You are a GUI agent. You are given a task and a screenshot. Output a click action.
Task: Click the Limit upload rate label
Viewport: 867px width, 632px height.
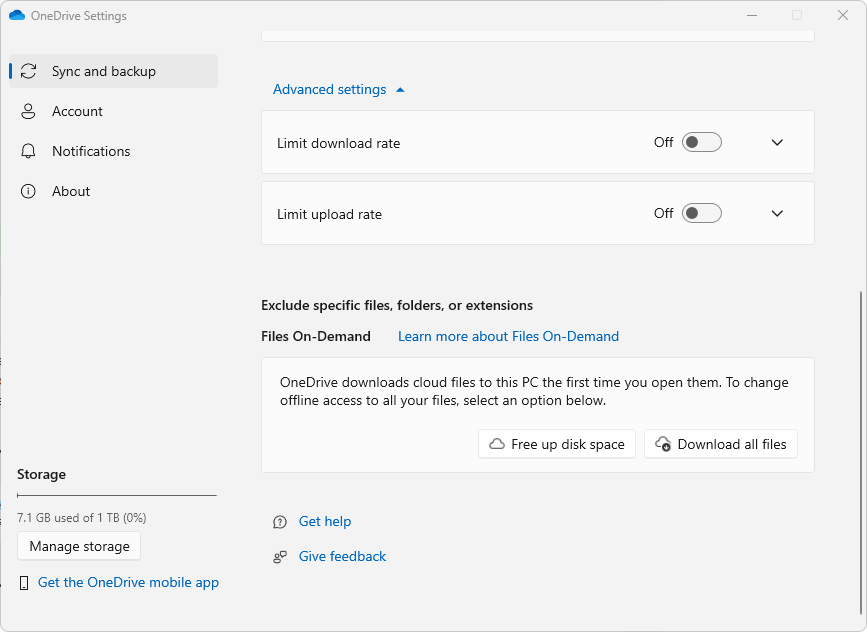click(x=330, y=215)
